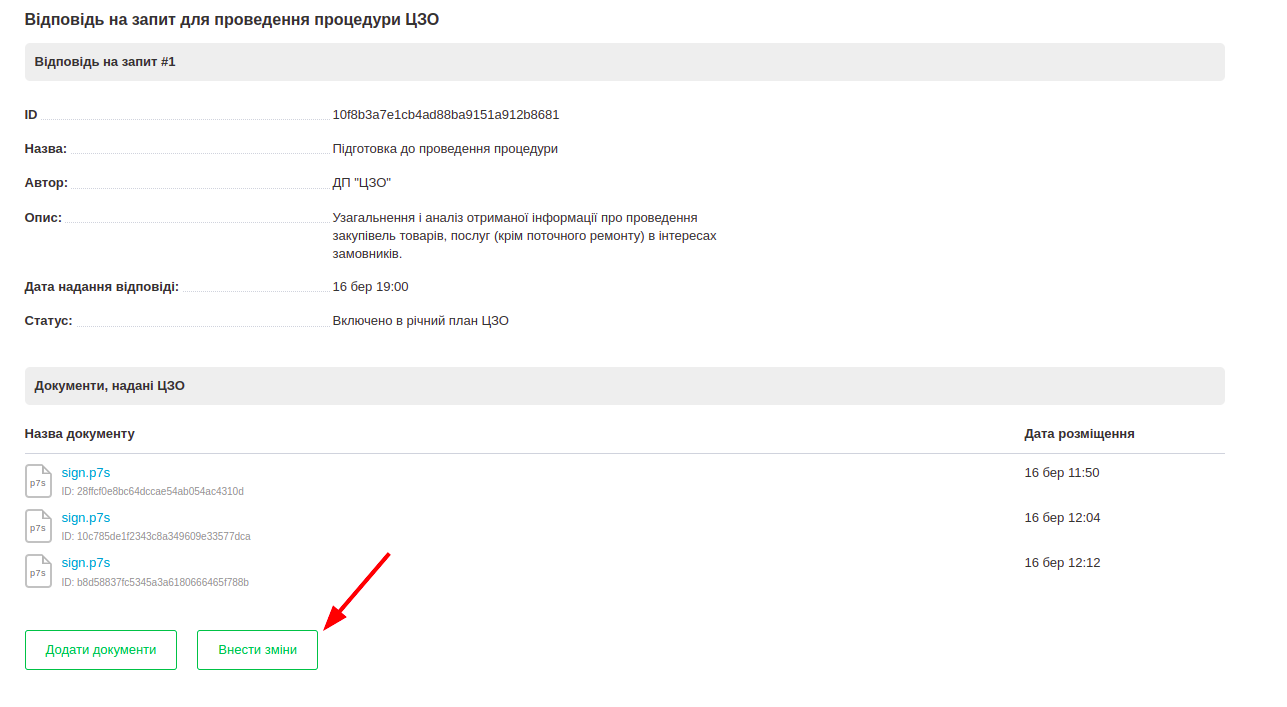The width and height of the screenshot is (1287, 707).
Task: Click the title value "Підготовка до проведення процедури"
Action: [x=445, y=149]
